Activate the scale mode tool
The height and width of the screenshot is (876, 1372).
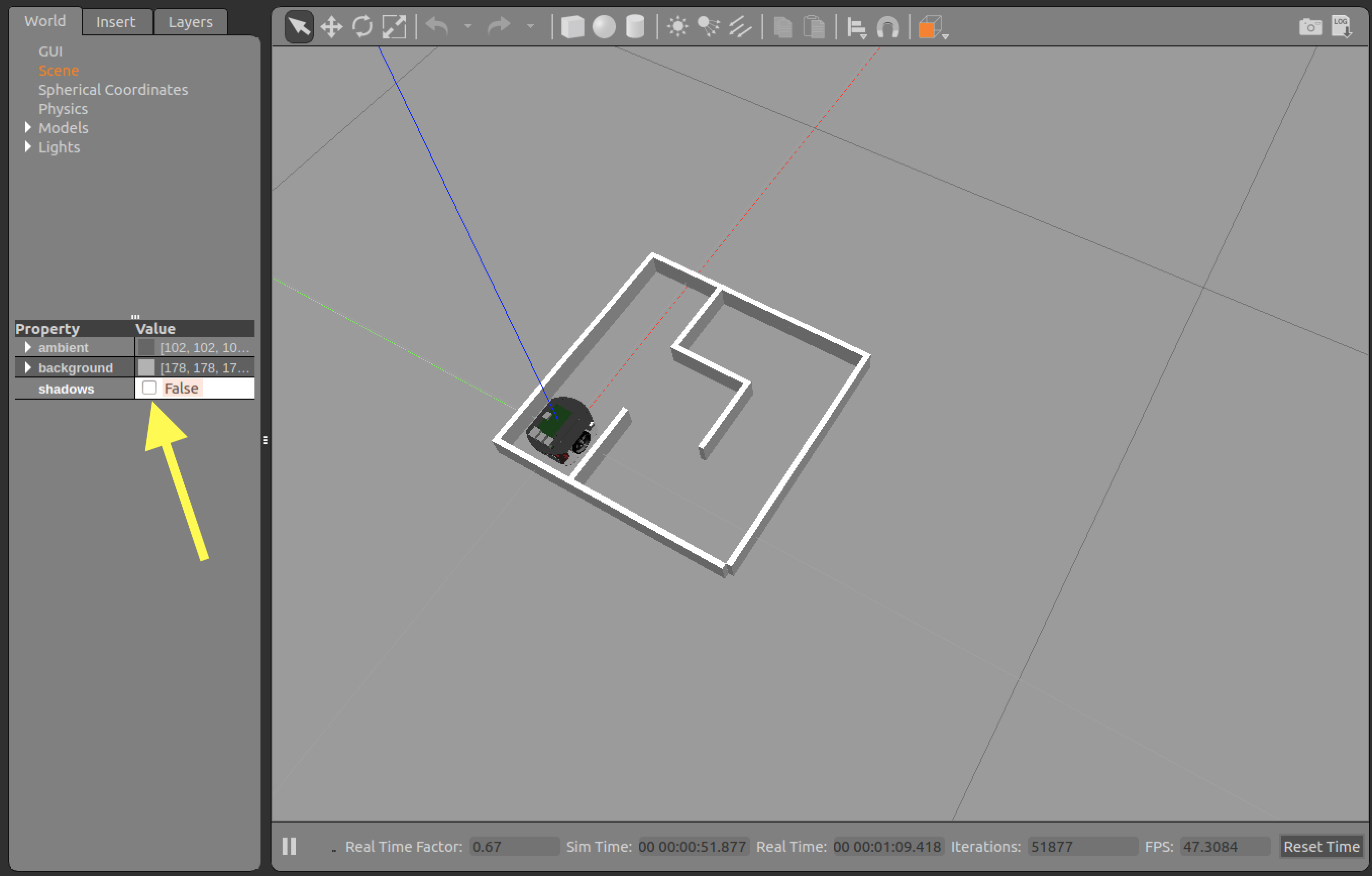(394, 26)
